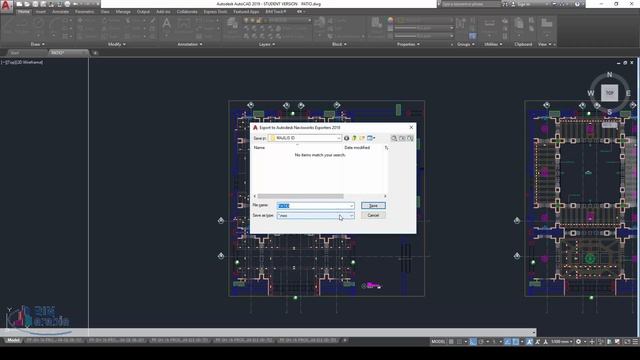Click the Save icon in quick access toolbar
Image resolution: width=640 pixels, height=360 pixels.
(x=35, y=4)
